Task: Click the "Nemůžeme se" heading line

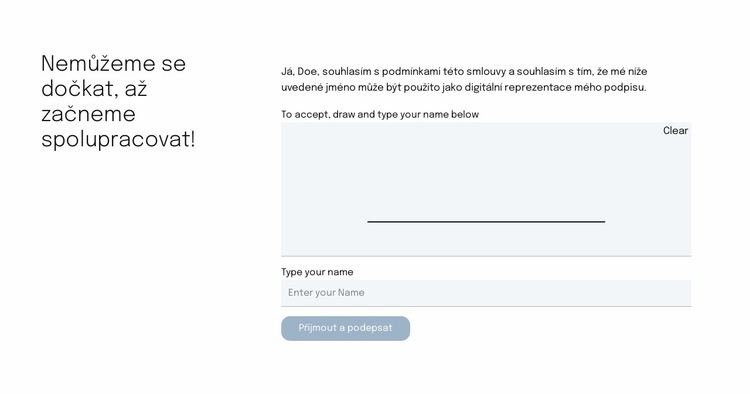Action: 113,64
